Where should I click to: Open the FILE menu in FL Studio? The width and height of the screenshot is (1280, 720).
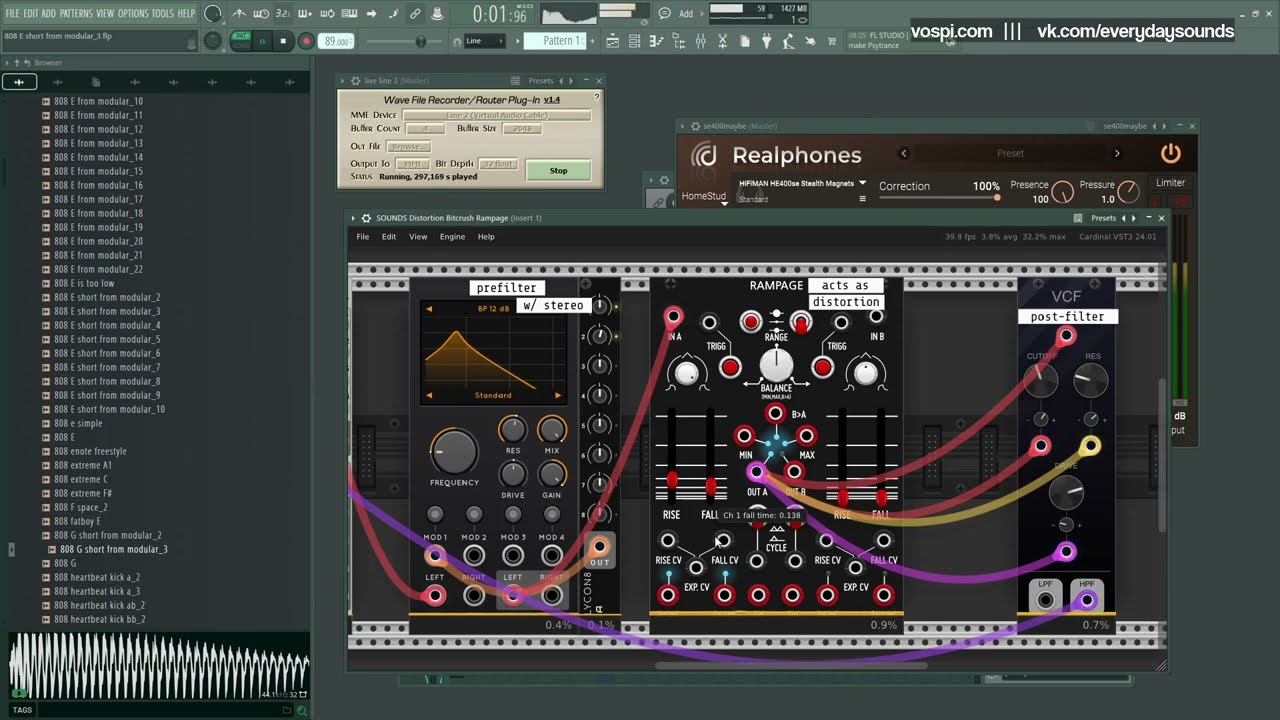[x=12, y=13]
